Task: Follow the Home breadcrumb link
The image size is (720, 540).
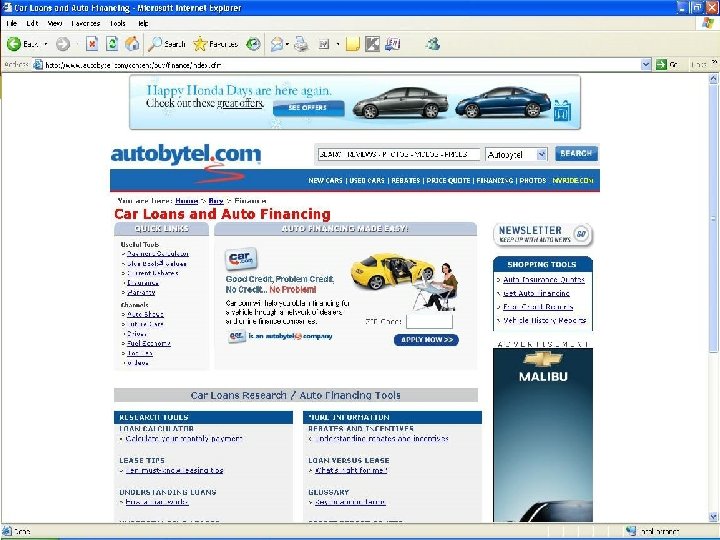Action: pyautogui.click(x=186, y=201)
